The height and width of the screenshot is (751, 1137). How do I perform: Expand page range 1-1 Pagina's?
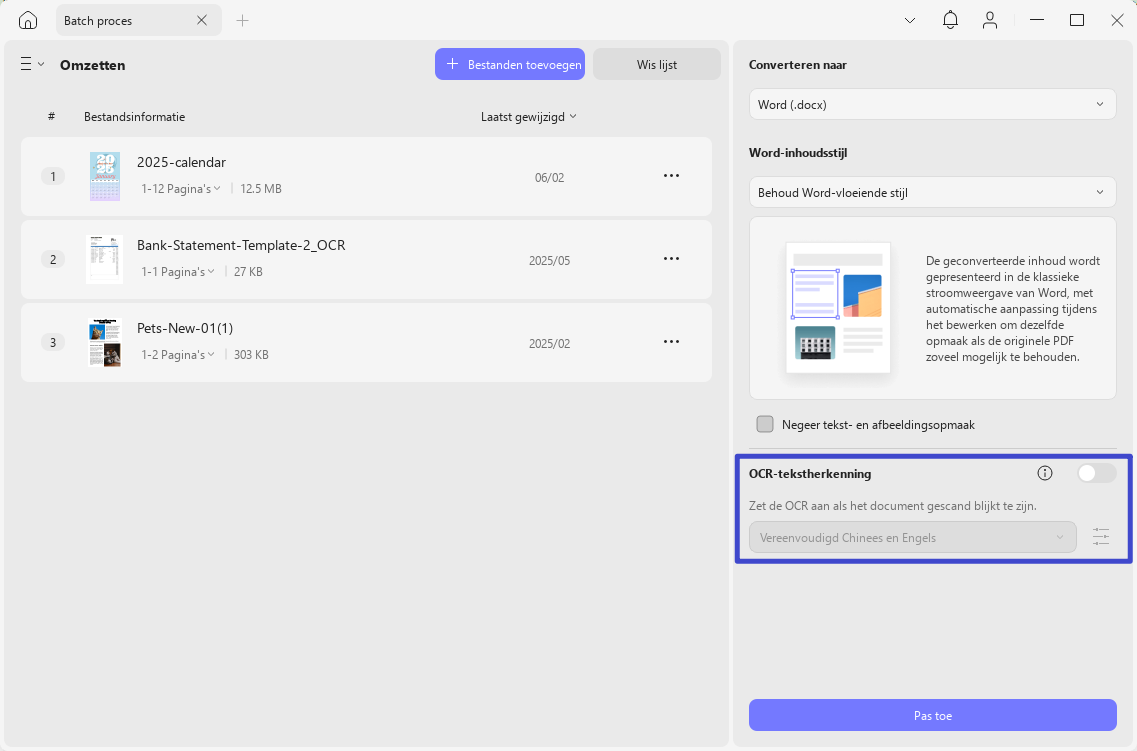[x=178, y=272]
